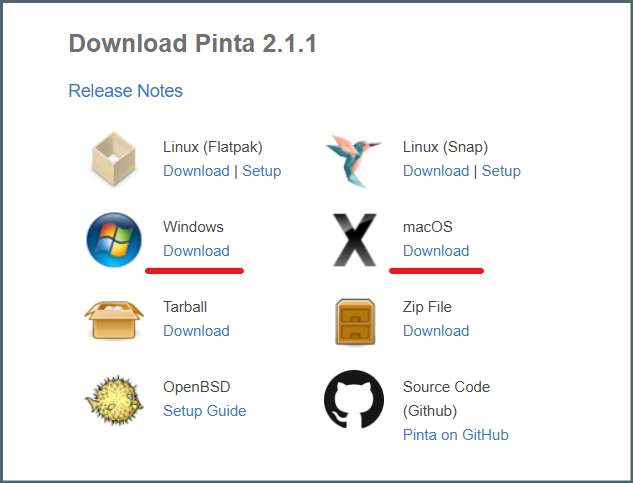Viewport: 633px width, 483px height.
Task: Click the Tarball cardboard box icon
Action: point(114,320)
